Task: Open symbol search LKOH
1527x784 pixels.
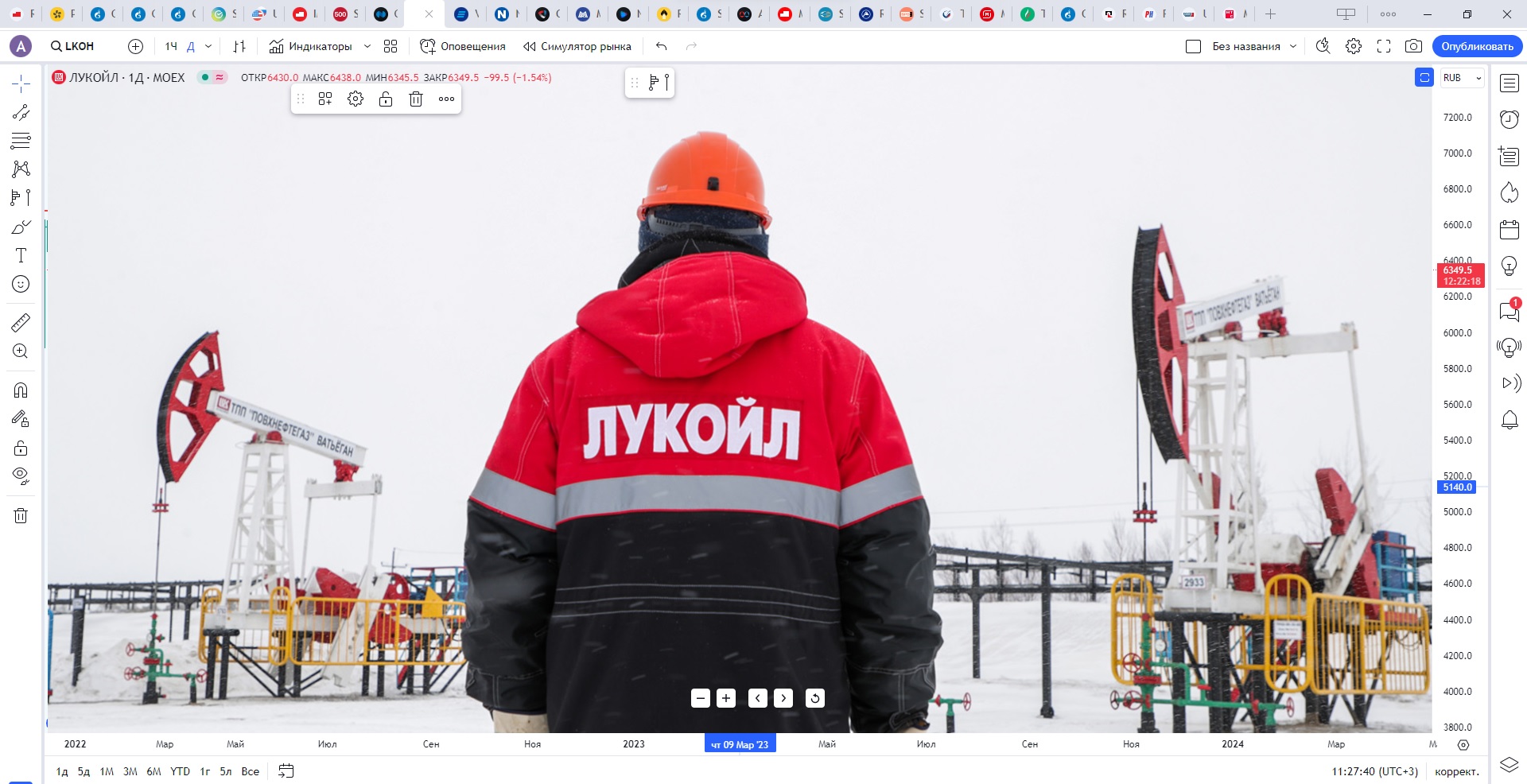Action: [x=72, y=46]
